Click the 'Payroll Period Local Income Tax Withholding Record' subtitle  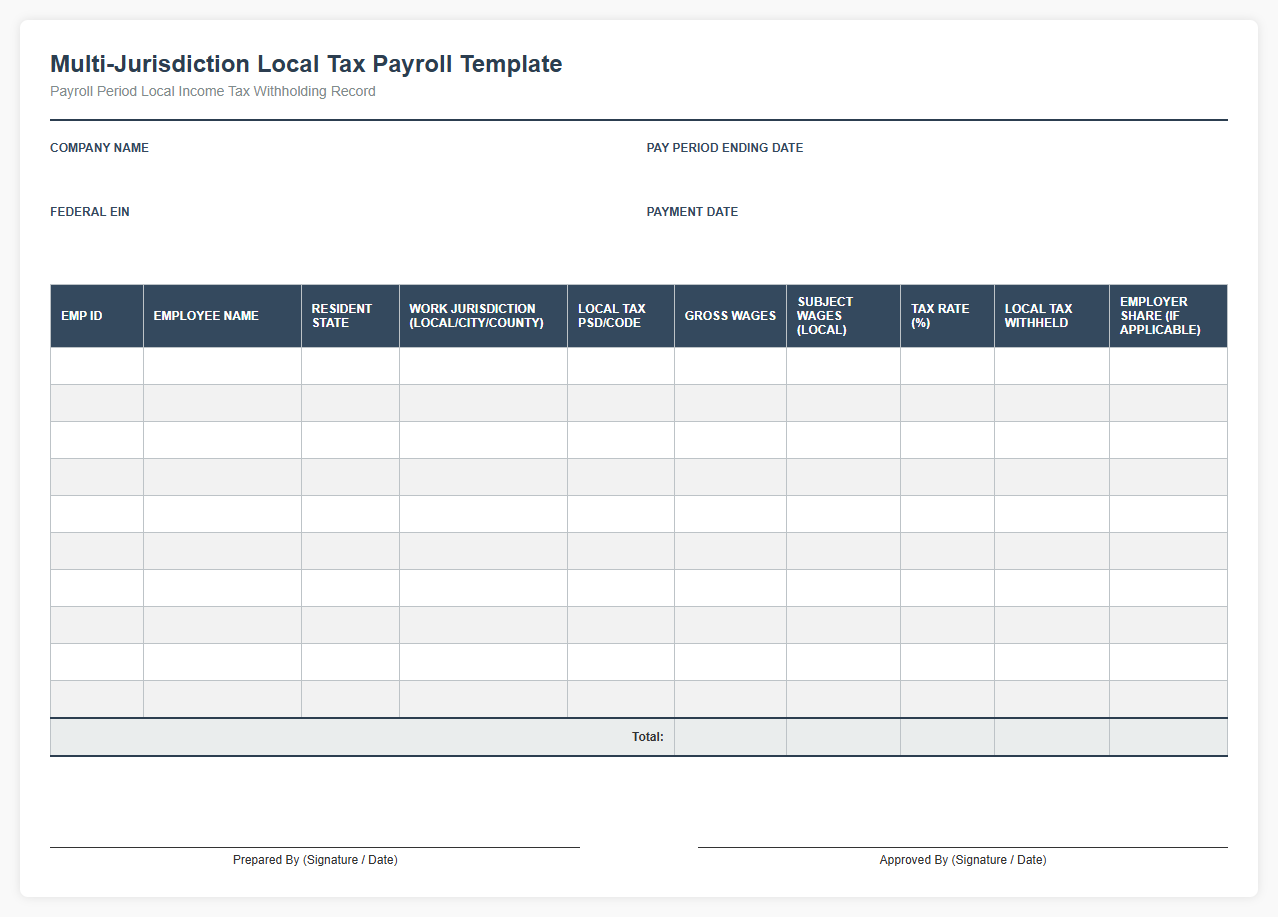pos(213,91)
